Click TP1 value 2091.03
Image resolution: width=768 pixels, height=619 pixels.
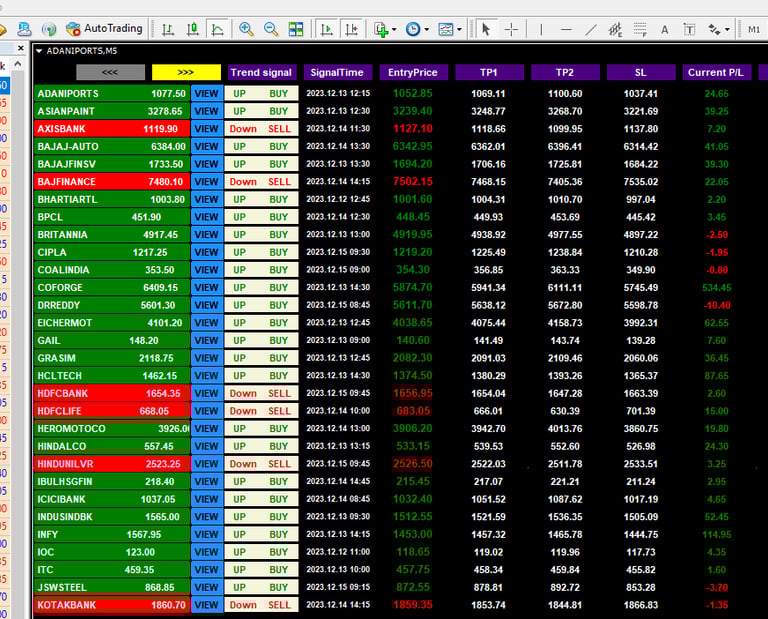pyautogui.click(x=488, y=358)
